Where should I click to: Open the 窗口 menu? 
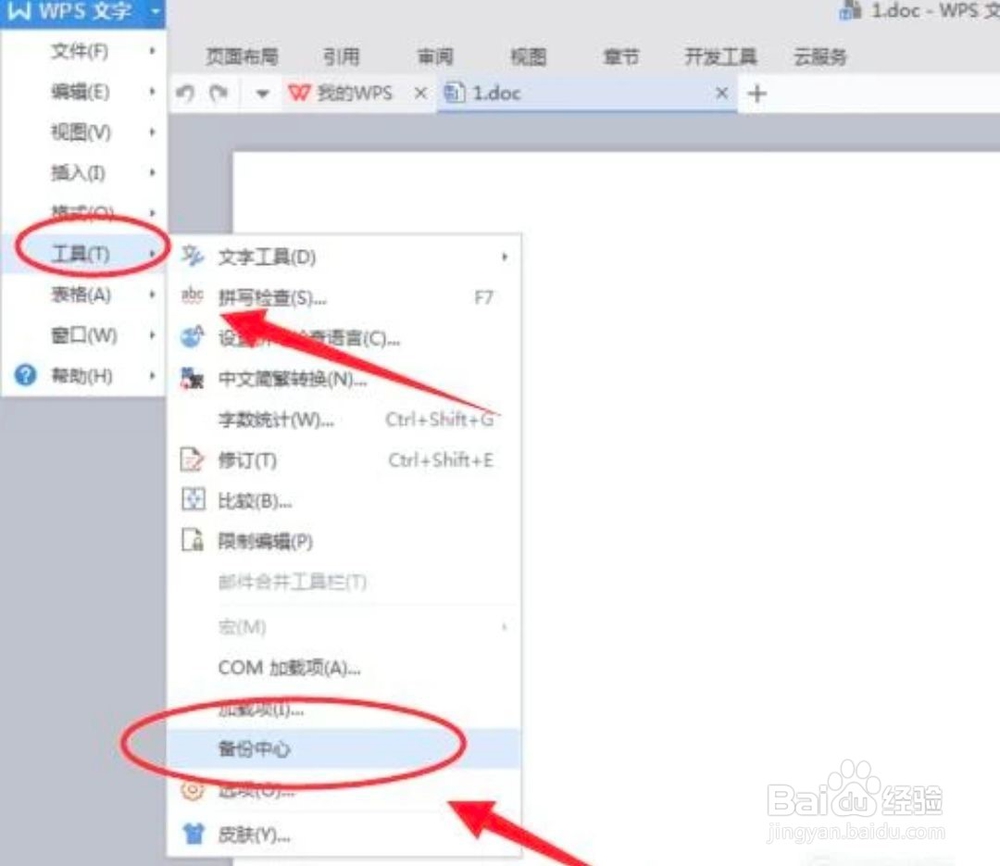[78, 335]
